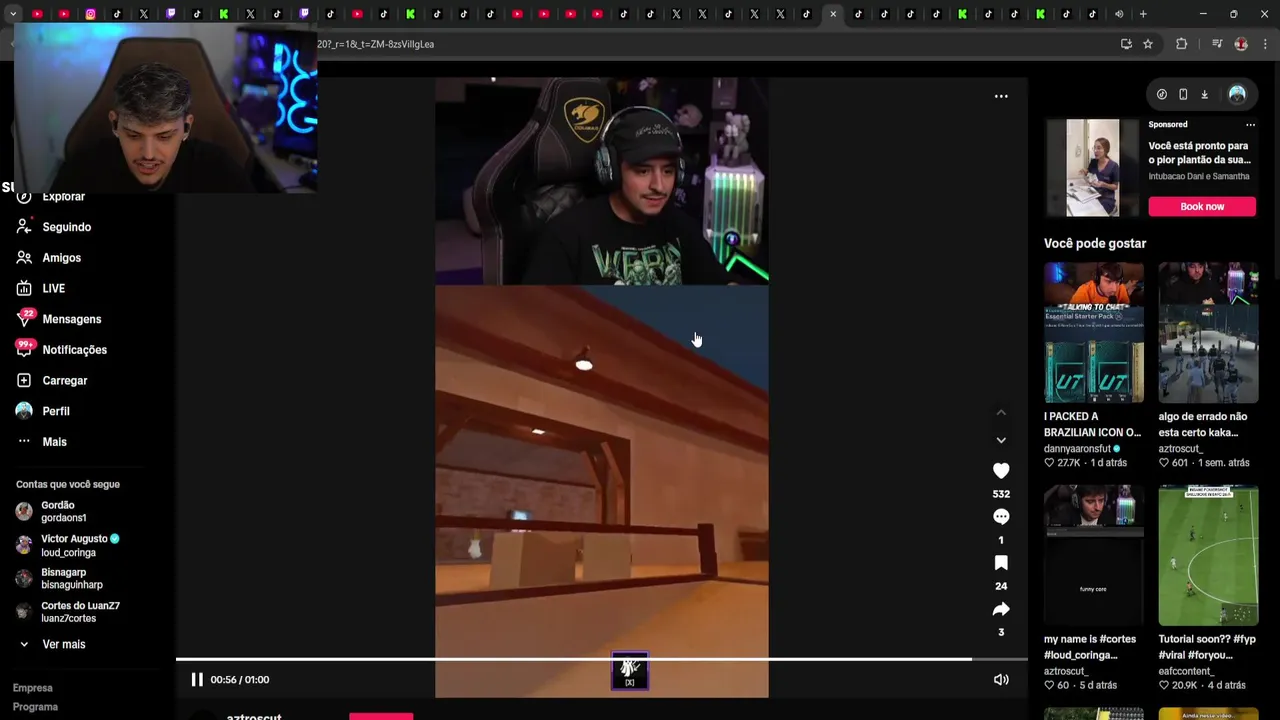Open followed account Cortes do LuanZ7
Image resolution: width=1280 pixels, height=720 pixels.
tap(68, 612)
